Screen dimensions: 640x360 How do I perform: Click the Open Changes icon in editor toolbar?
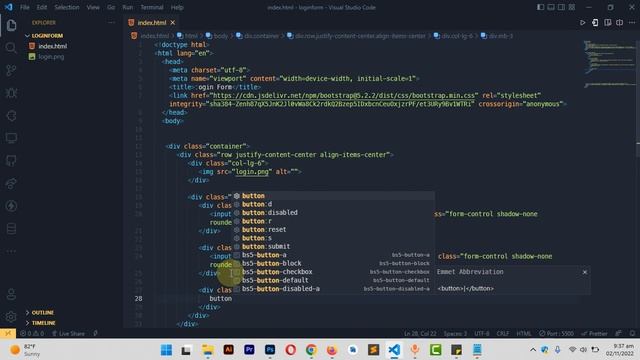(x=595, y=23)
